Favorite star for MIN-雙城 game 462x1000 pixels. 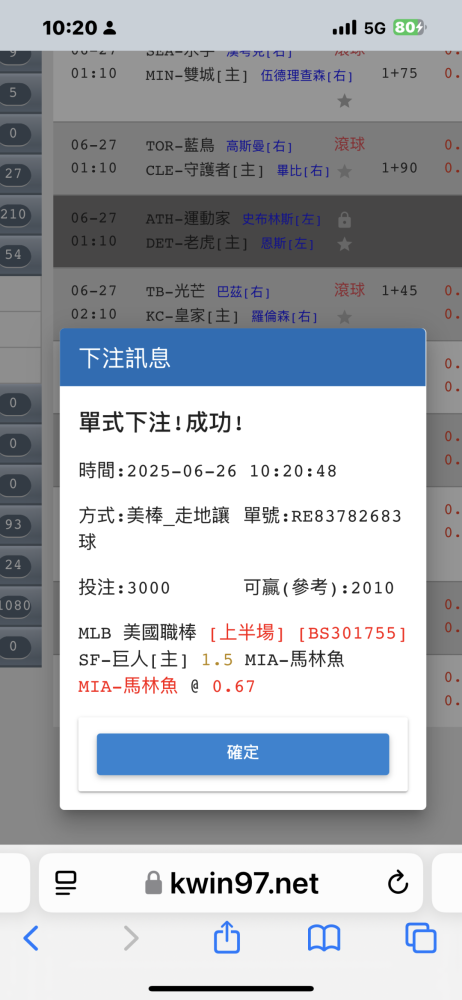click(345, 101)
